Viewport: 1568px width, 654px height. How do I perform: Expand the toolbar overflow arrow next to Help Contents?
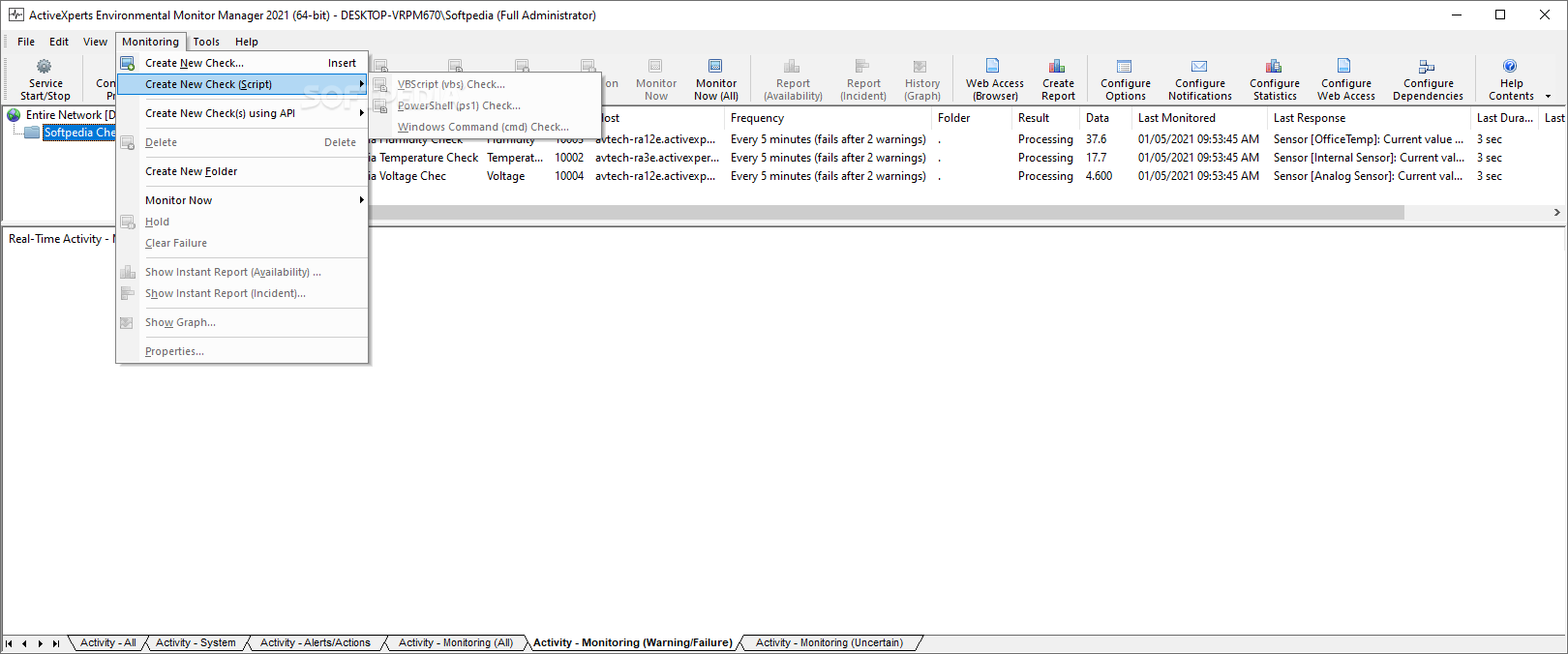[x=1548, y=96]
